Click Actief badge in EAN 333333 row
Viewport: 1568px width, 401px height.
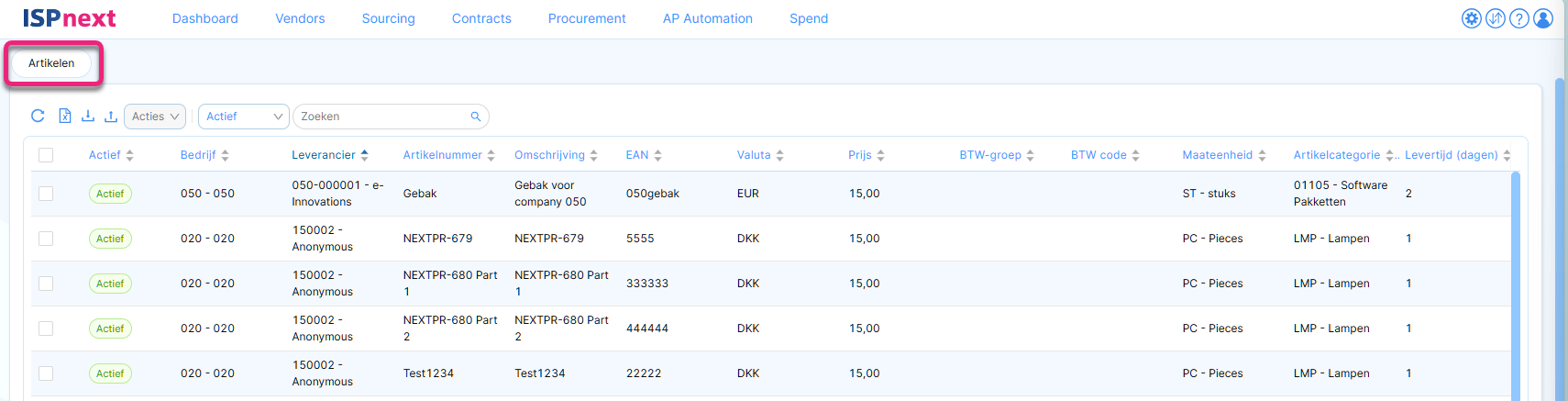coord(110,284)
